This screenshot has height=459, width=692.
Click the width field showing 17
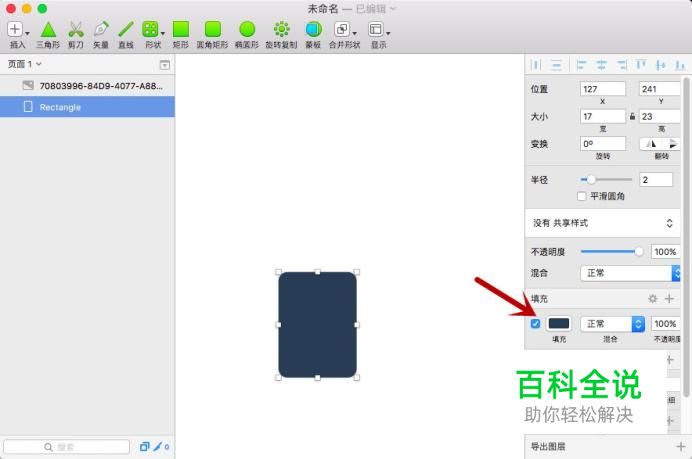click(x=603, y=117)
